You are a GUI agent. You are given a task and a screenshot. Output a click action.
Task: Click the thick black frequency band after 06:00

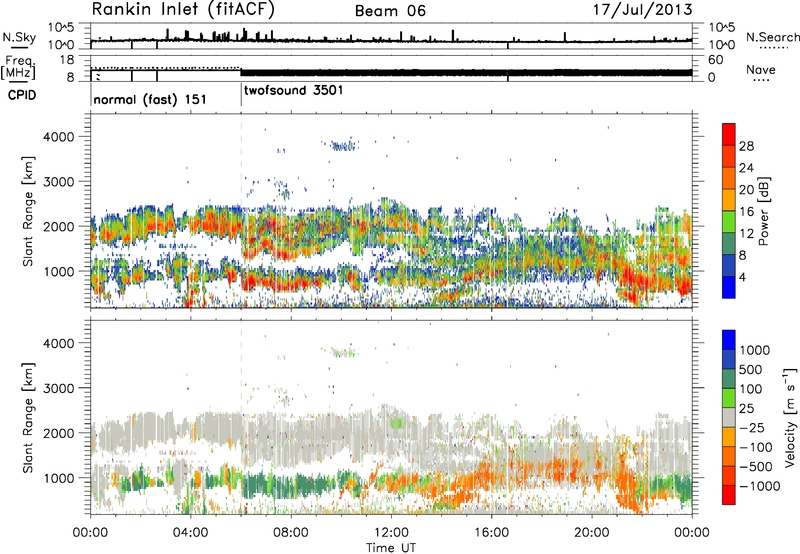(466, 72)
